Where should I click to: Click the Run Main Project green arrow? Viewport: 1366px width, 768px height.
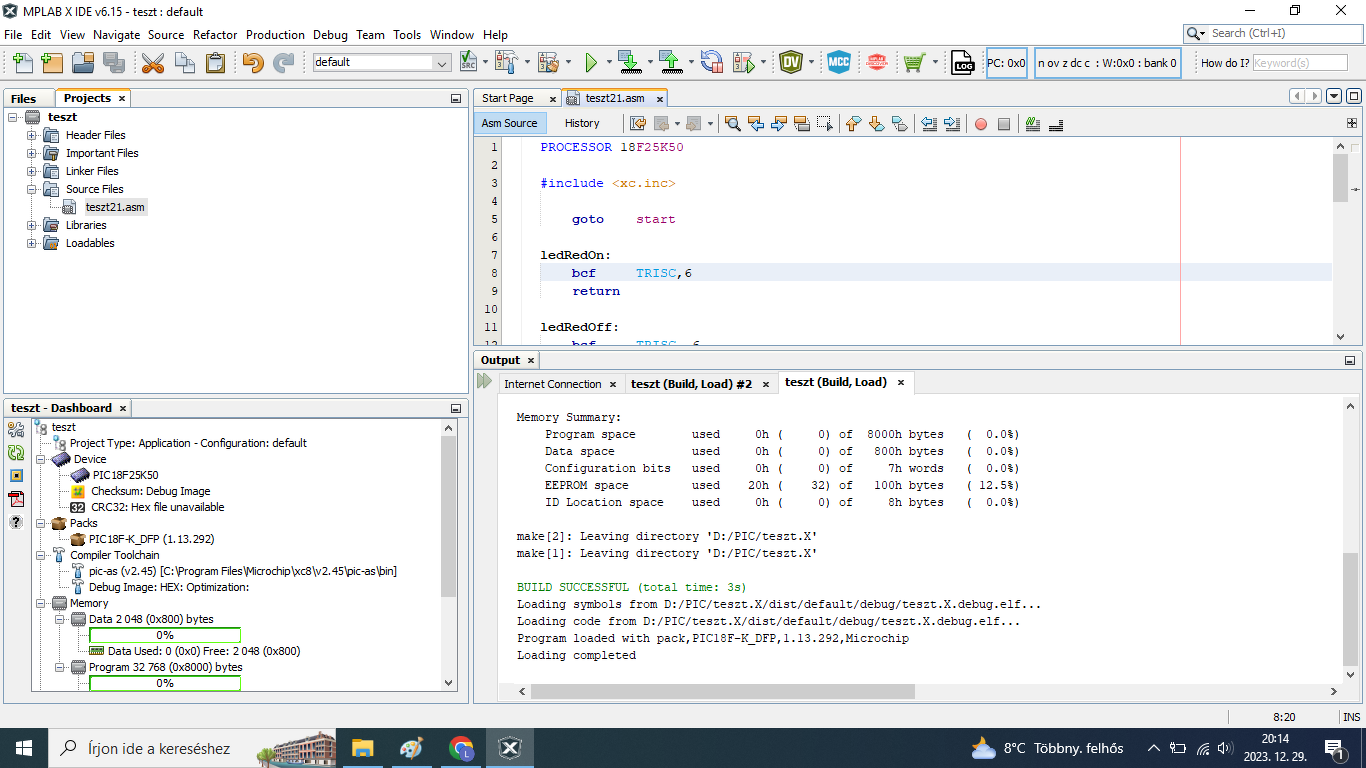pyautogui.click(x=591, y=63)
